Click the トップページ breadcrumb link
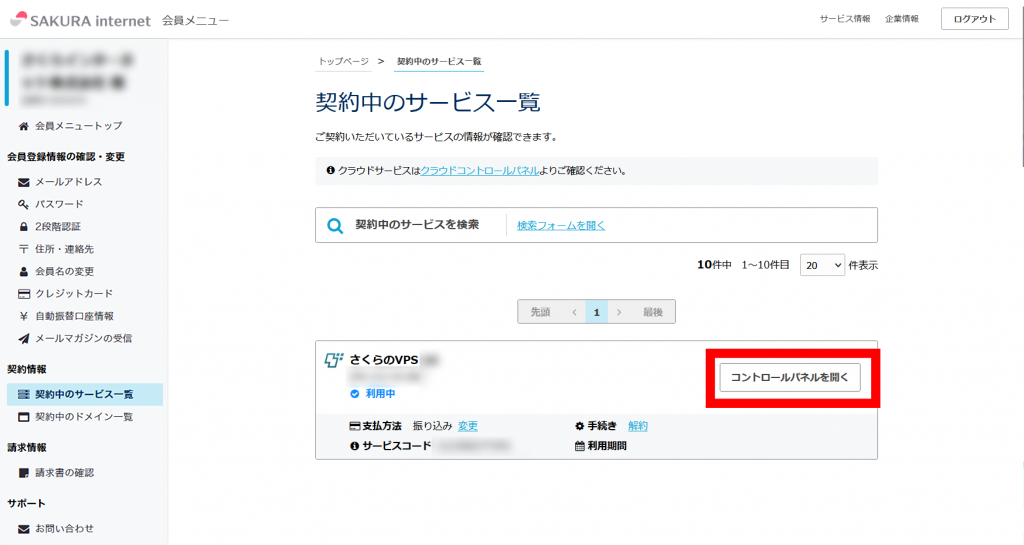The image size is (1024, 545). point(344,61)
